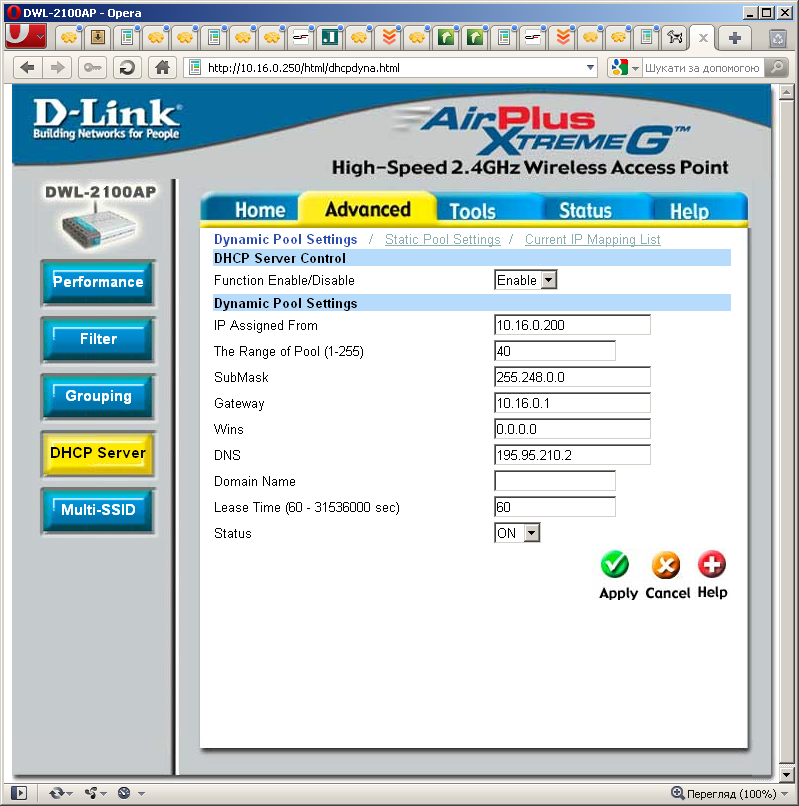This screenshot has height=806, width=799.
Task: Open the Opera main menu button
Action: coord(25,36)
